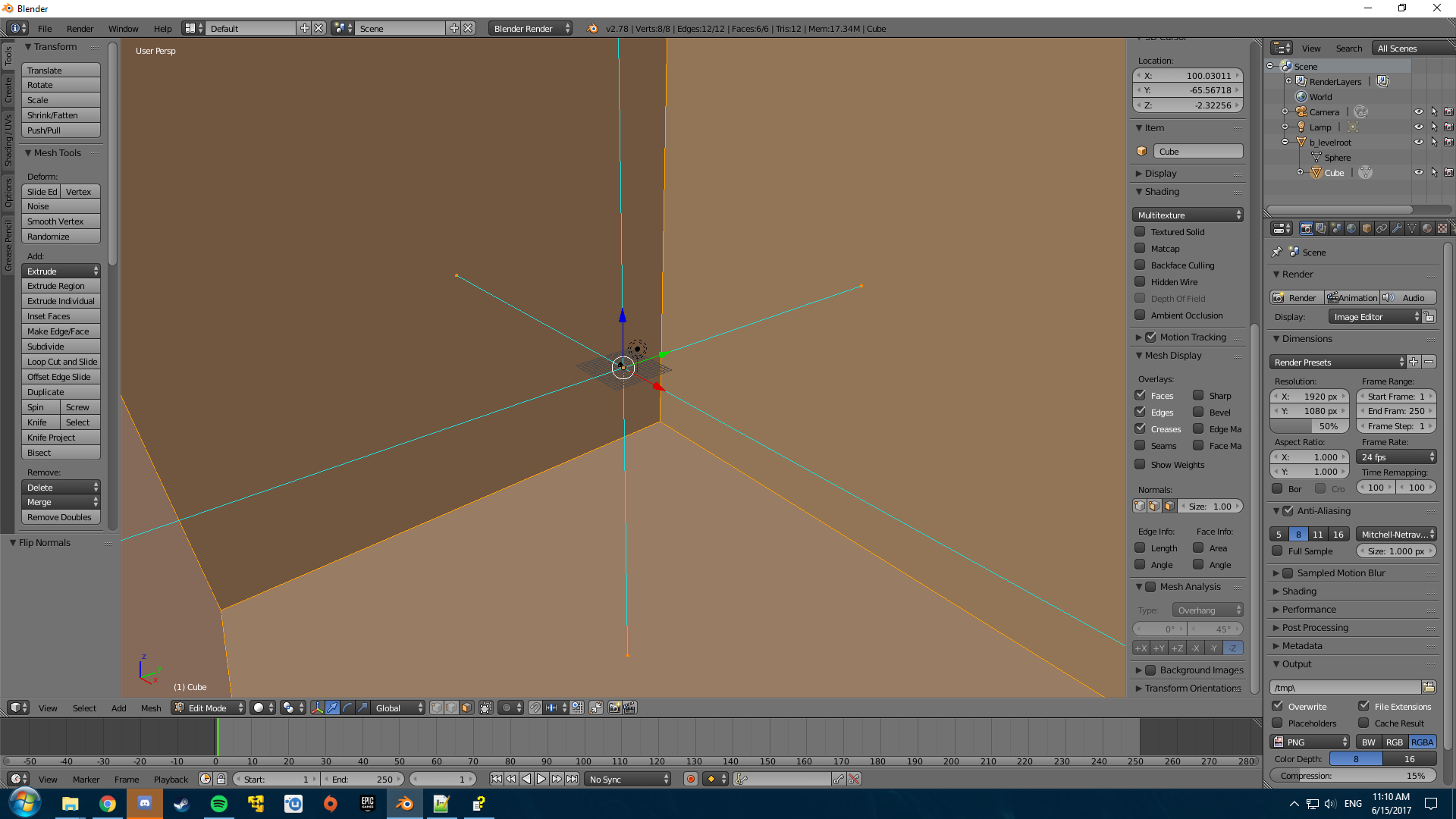
Task: Enable the Hidden Wire checkbox
Action: click(1140, 282)
